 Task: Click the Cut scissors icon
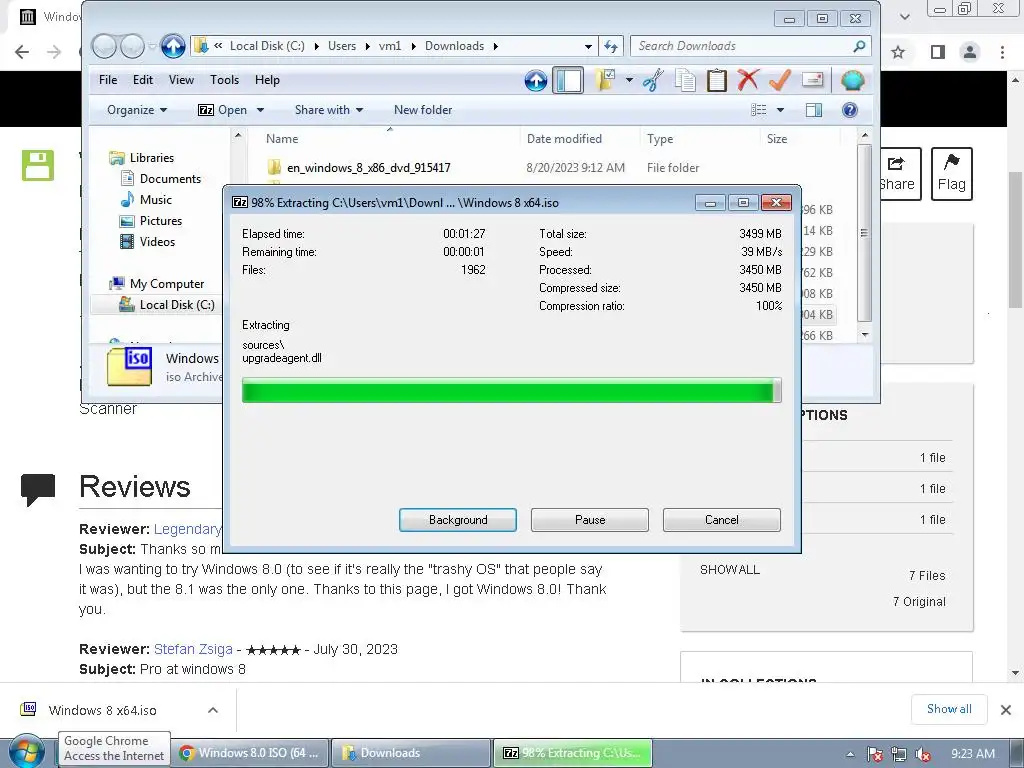(x=653, y=80)
